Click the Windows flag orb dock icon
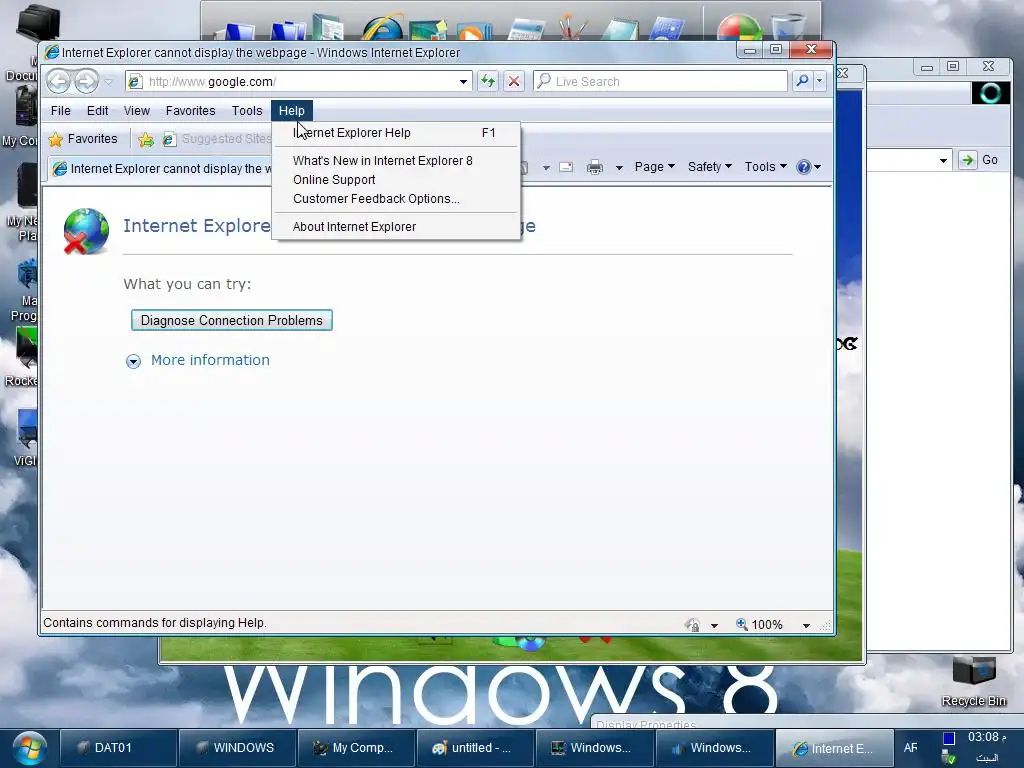Viewport: 1024px width, 768px height. pos(739,27)
